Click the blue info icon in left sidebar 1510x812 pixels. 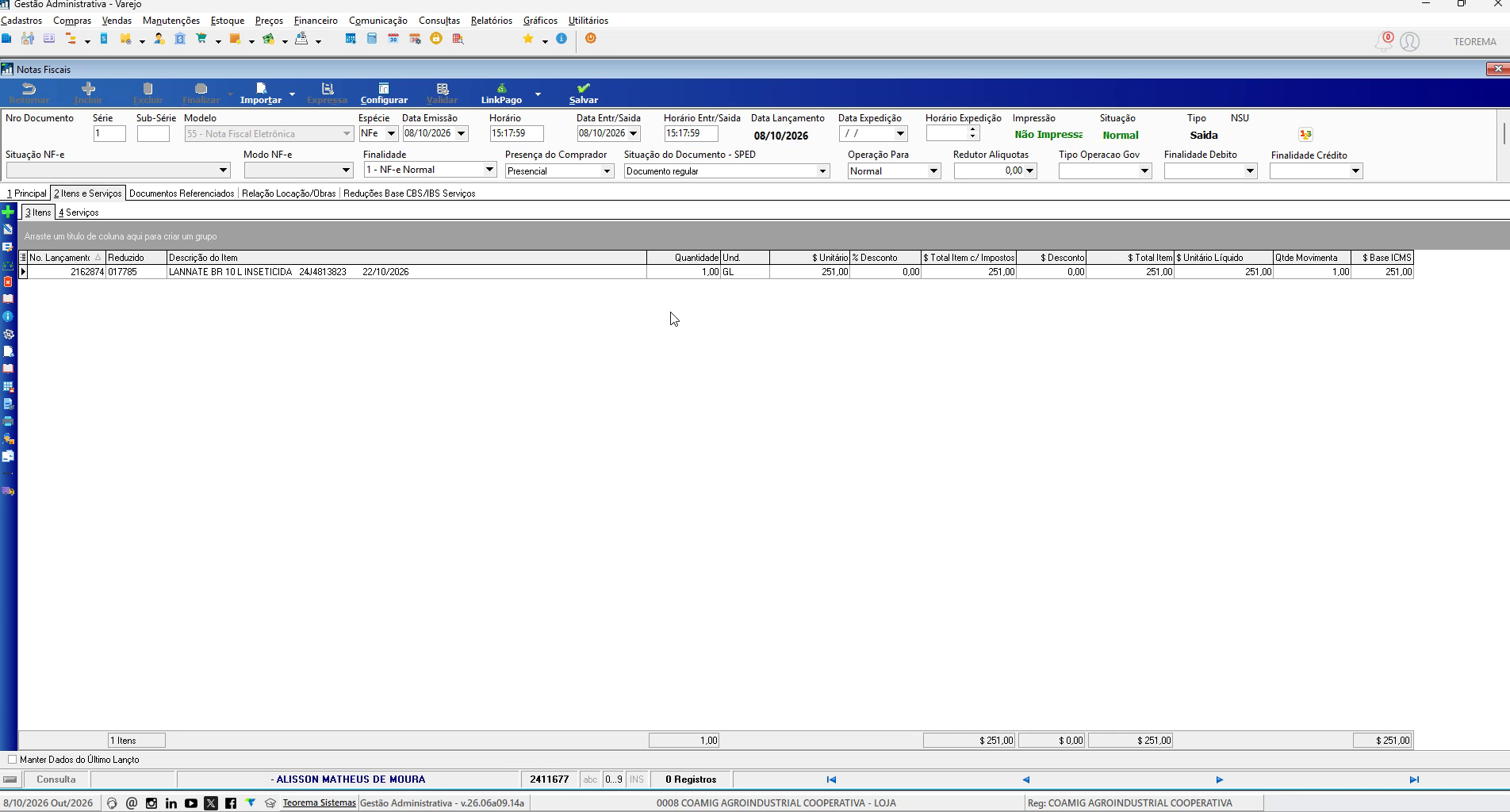point(8,316)
